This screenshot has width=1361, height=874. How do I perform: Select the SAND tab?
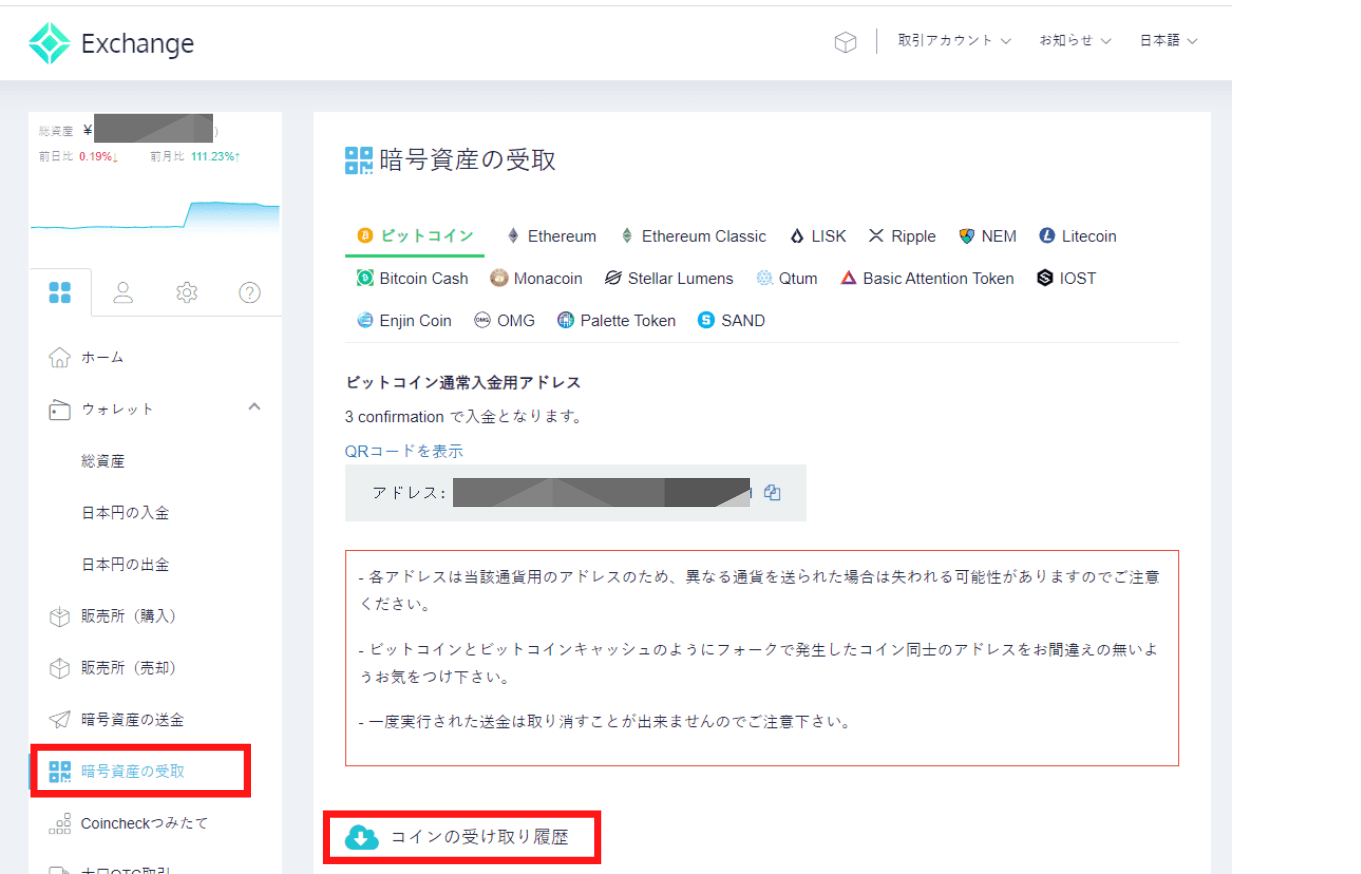(731, 320)
